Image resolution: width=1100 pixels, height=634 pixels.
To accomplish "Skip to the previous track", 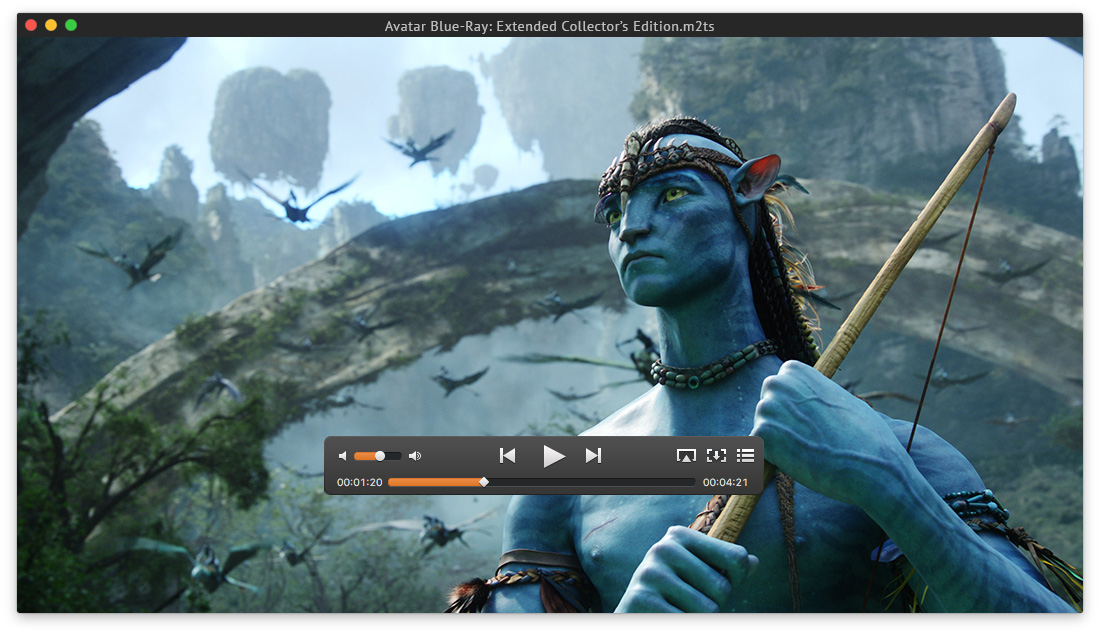I will pos(507,456).
